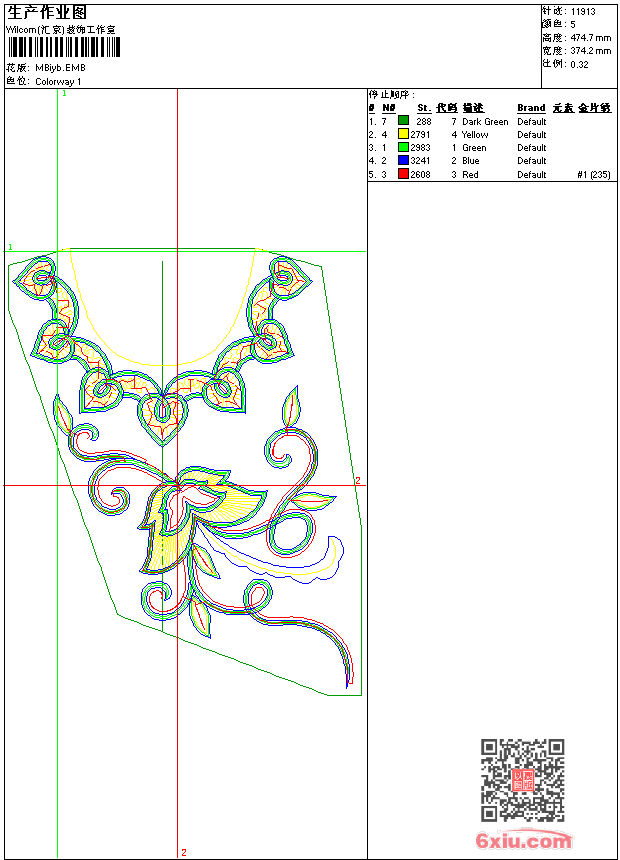Choose the Red thread color swatch
The width and height of the screenshot is (620, 860).
point(403,174)
